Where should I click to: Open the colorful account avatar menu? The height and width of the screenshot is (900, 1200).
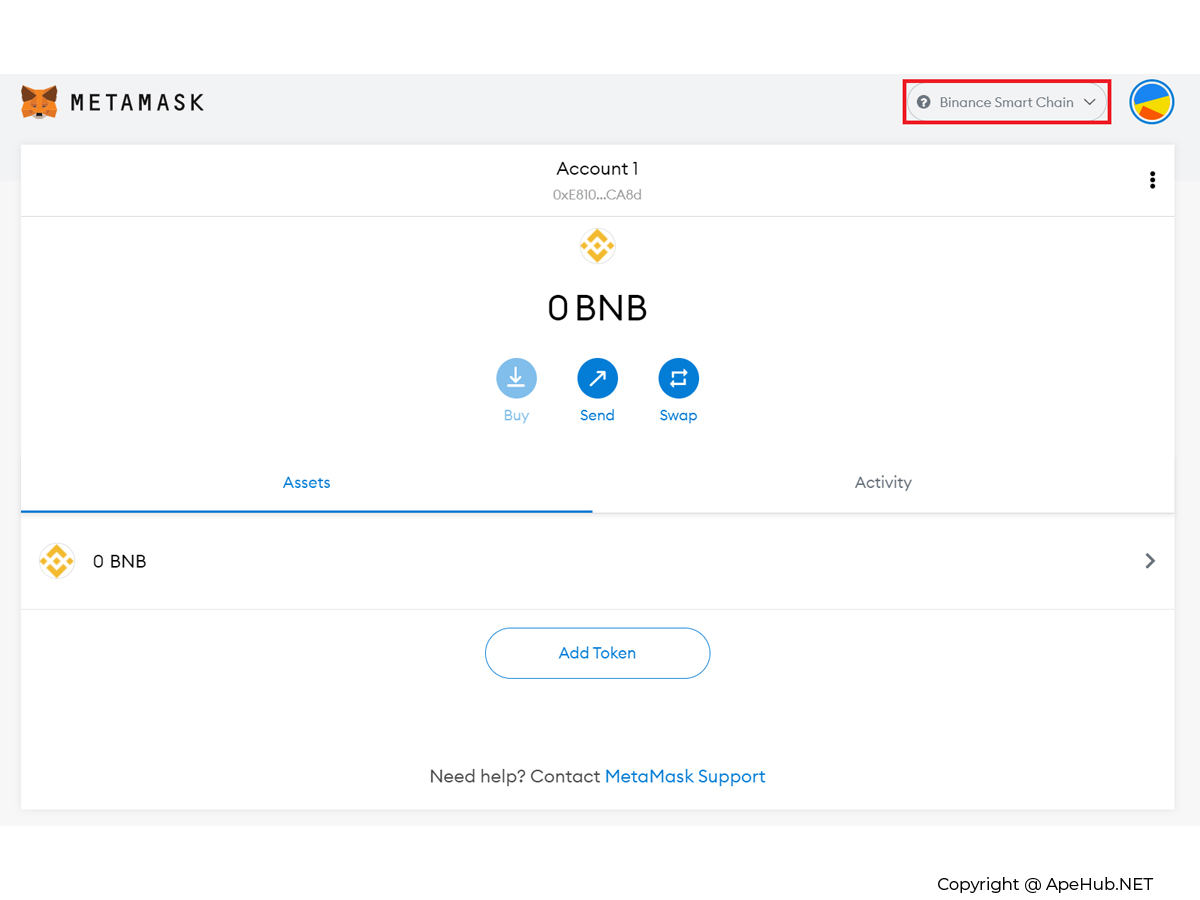pos(1151,102)
